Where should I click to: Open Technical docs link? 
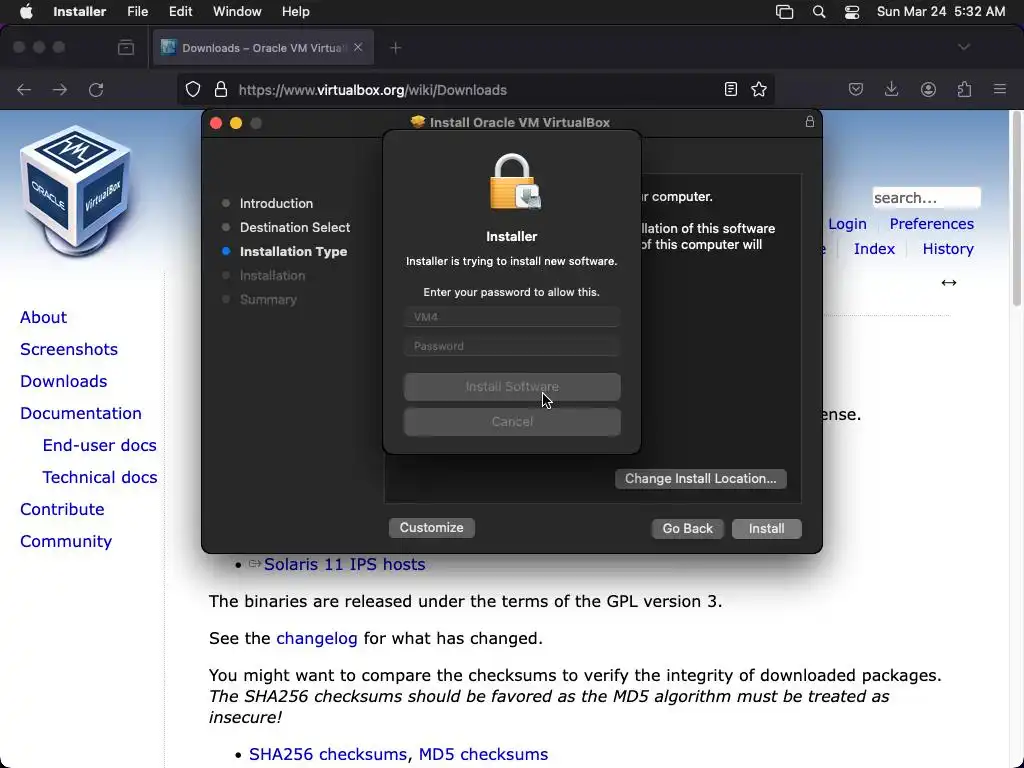99,477
